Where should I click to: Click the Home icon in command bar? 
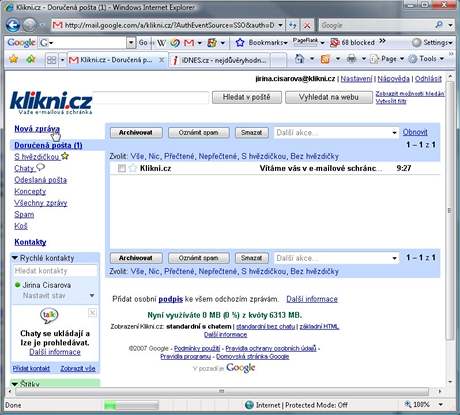[x=300, y=59]
